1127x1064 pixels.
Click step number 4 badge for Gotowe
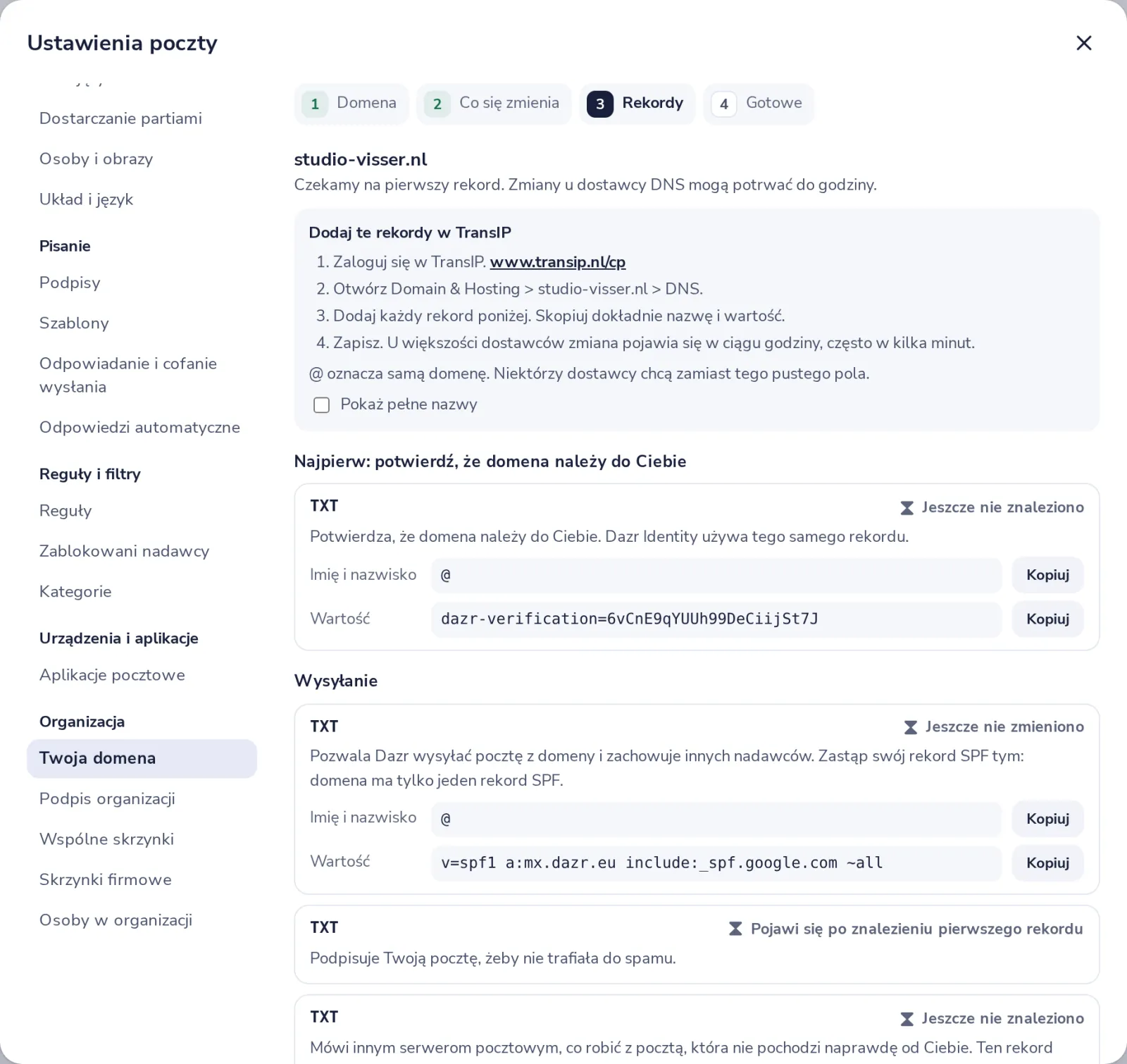pos(724,104)
